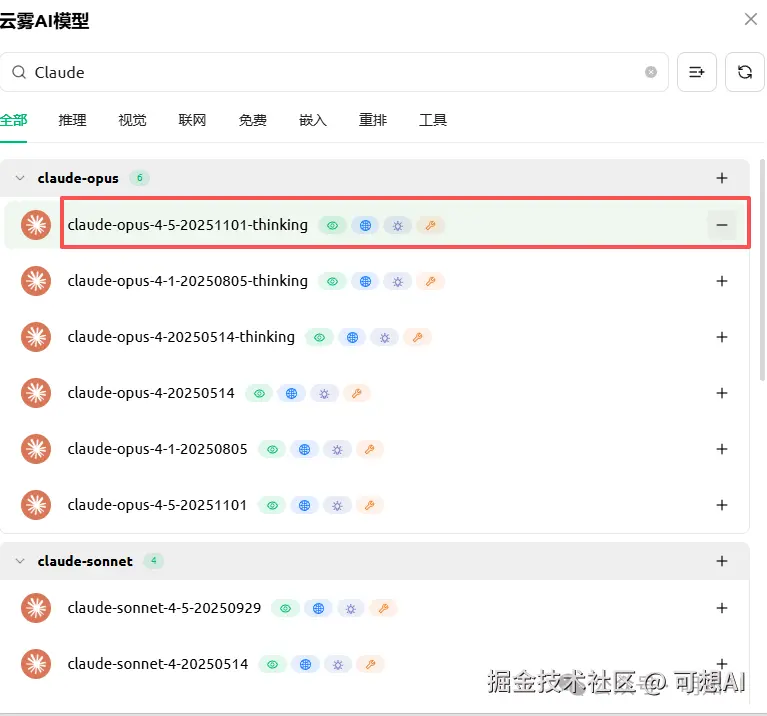This screenshot has height=716, width=767.
Task: Click the search magnifier icon
Action: 19,72
